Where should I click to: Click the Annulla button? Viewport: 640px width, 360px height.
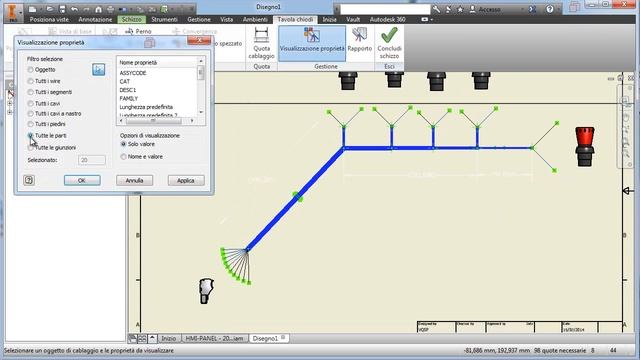(134, 180)
